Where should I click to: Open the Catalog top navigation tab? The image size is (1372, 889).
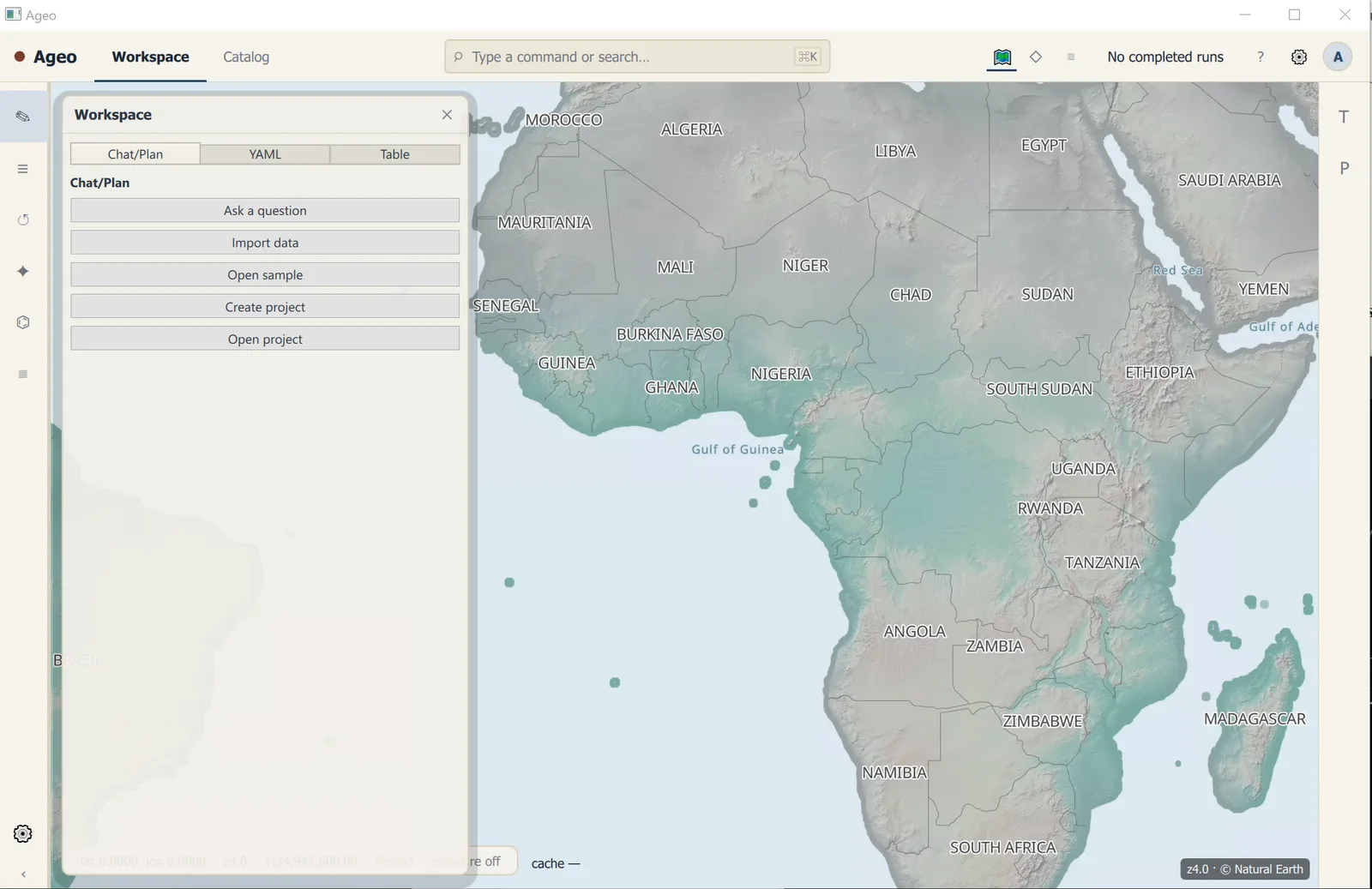pyautogui.click(x=246, y=57)
